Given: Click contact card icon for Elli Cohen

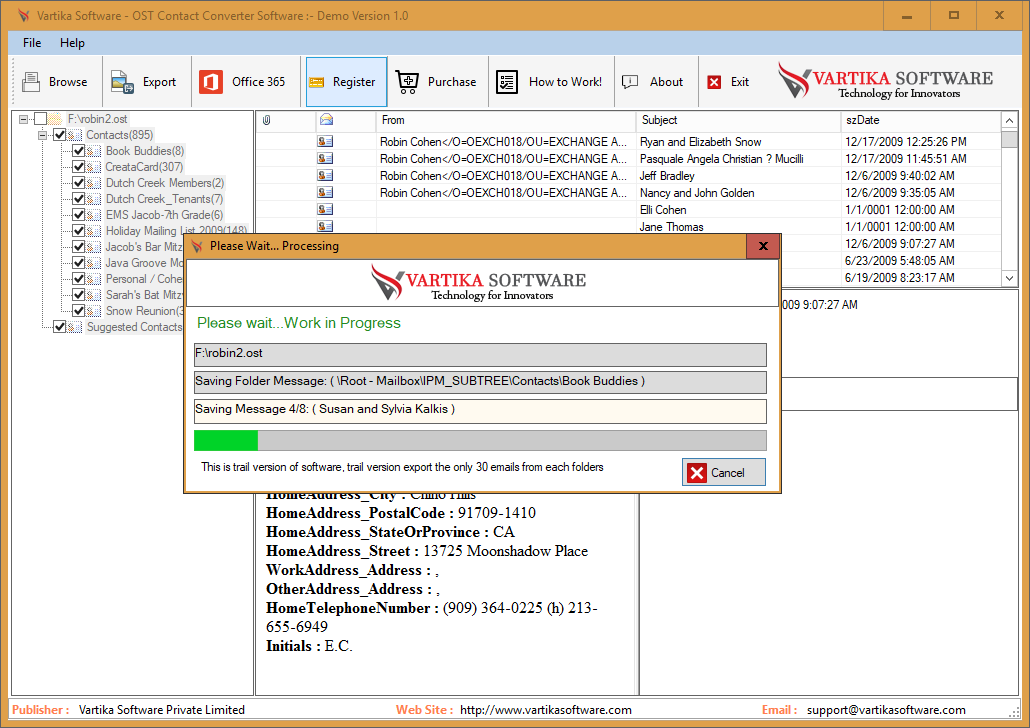Looking at the screenshot, I should pyautogui.click(x=325, y=210).
